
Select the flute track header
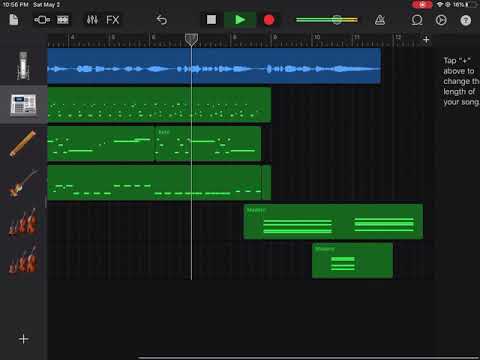point(23,144)
